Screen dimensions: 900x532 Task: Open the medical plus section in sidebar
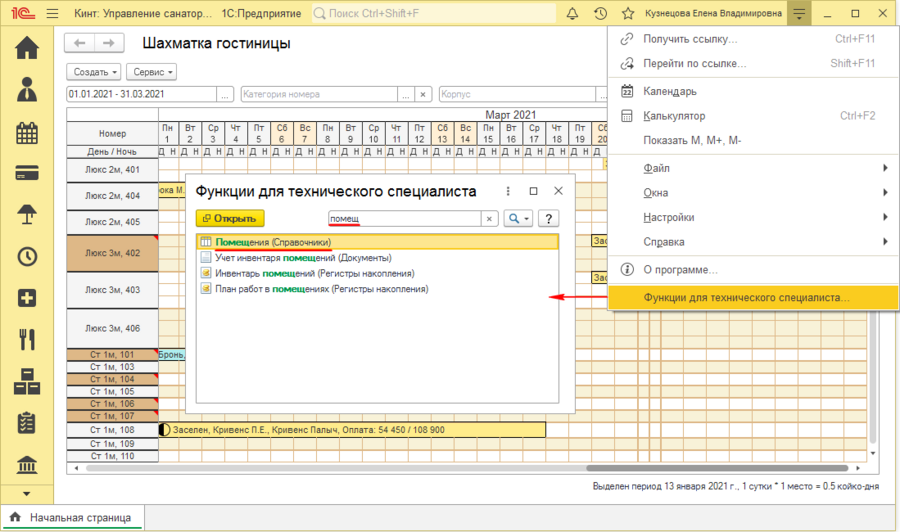tap(27, 298)
